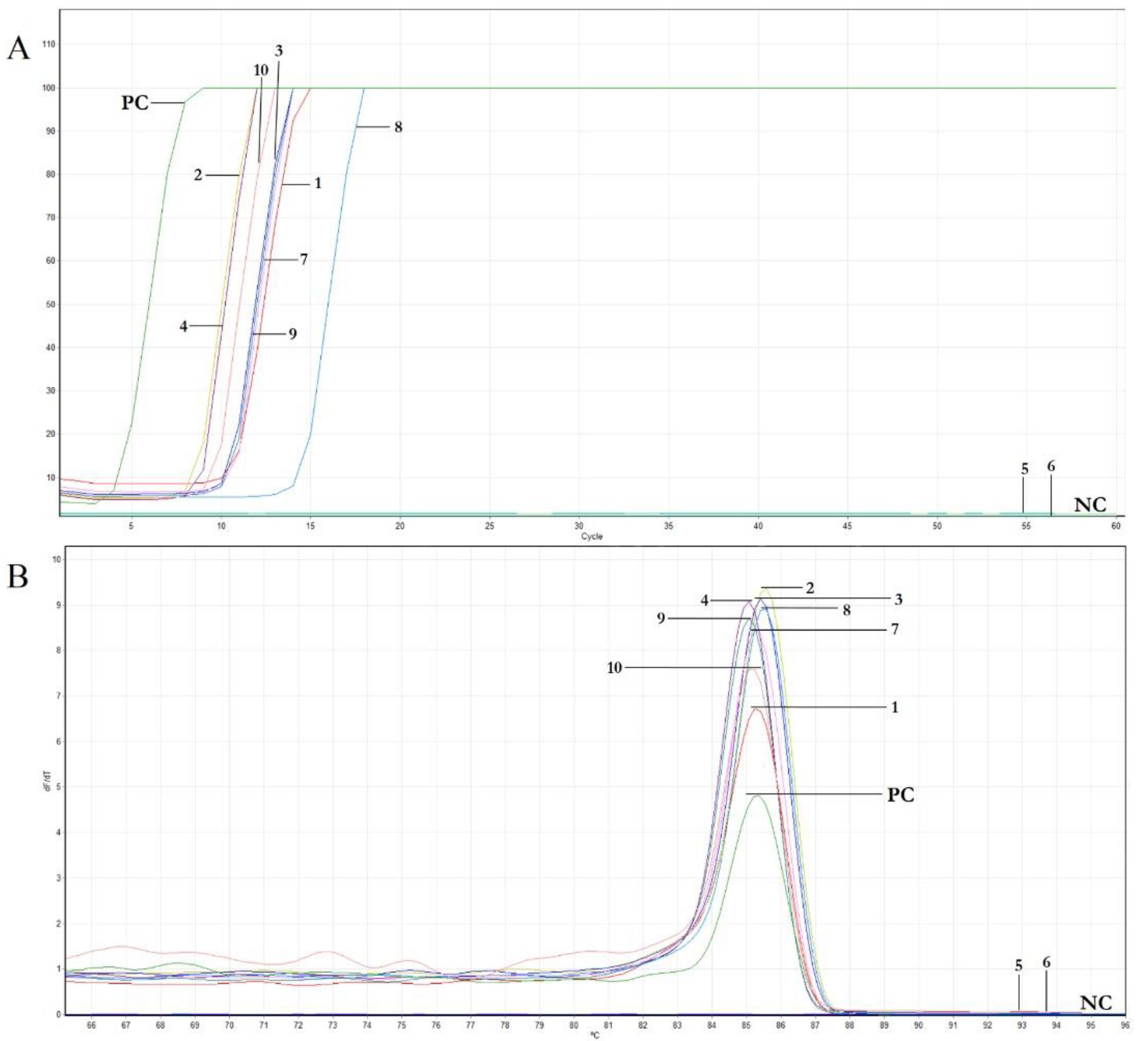1148x1041 pixels.
Task: Click the °C axis title
Action: (x=595, y=1035)
